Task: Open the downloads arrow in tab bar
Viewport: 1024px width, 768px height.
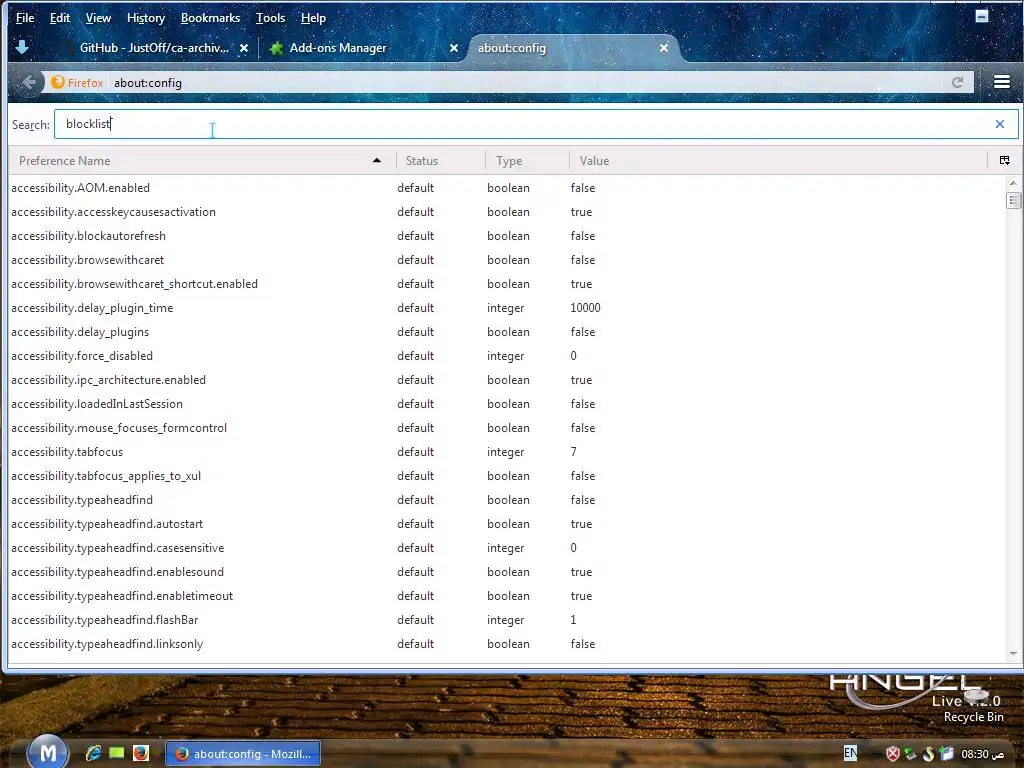Action: [22, 47]
